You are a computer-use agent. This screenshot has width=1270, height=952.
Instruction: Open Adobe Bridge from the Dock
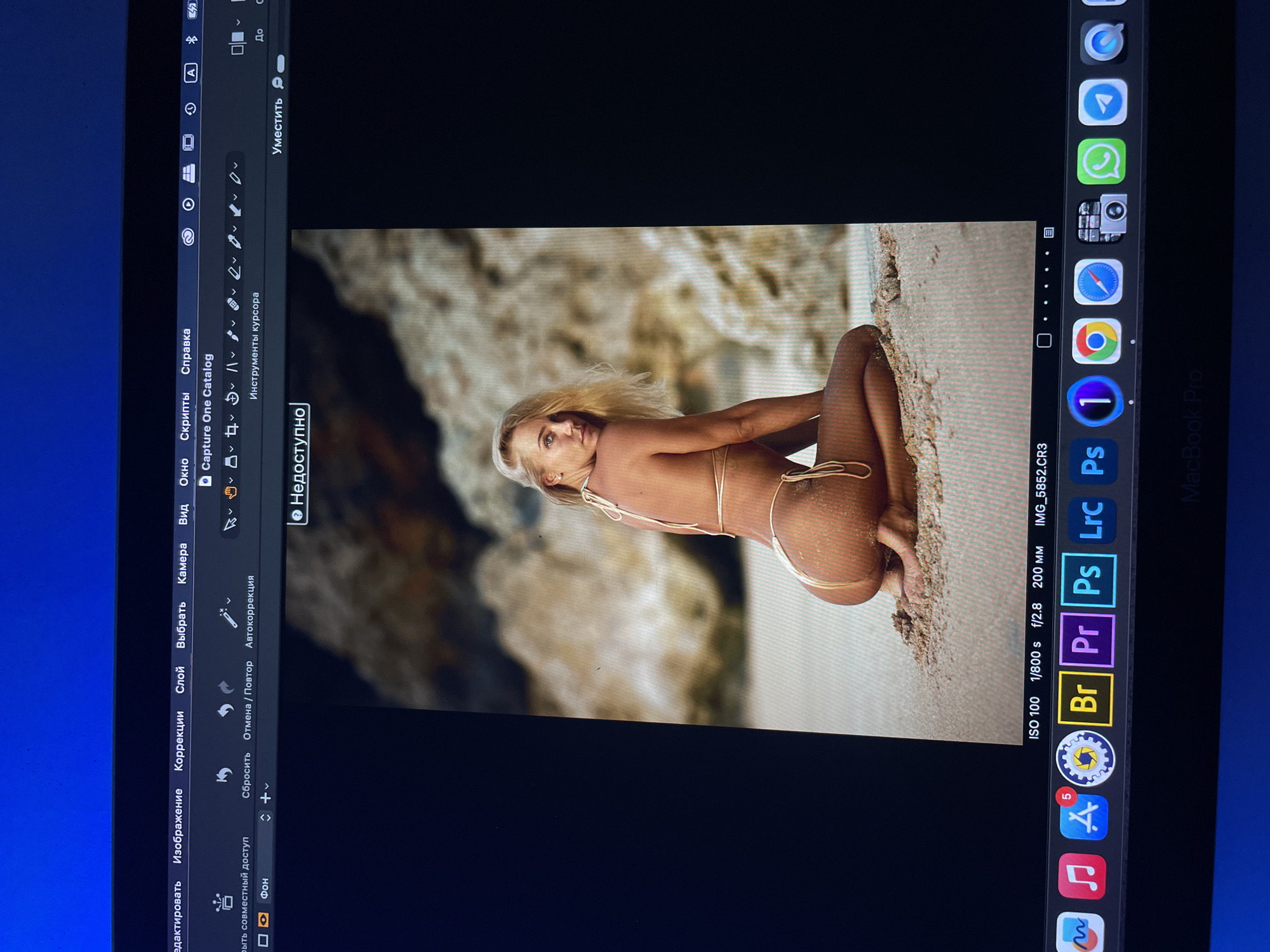click(x=1085, y=699)
